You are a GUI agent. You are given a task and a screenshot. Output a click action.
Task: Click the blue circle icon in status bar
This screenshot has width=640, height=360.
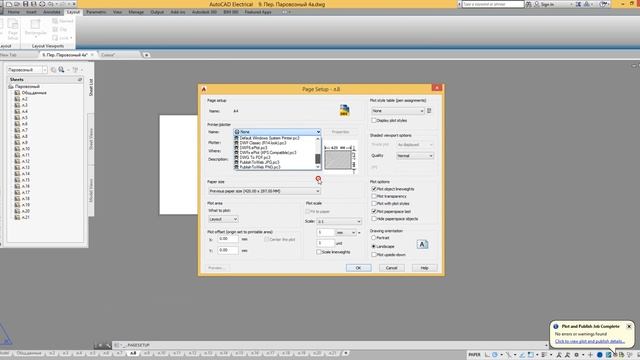coord(600,355)
